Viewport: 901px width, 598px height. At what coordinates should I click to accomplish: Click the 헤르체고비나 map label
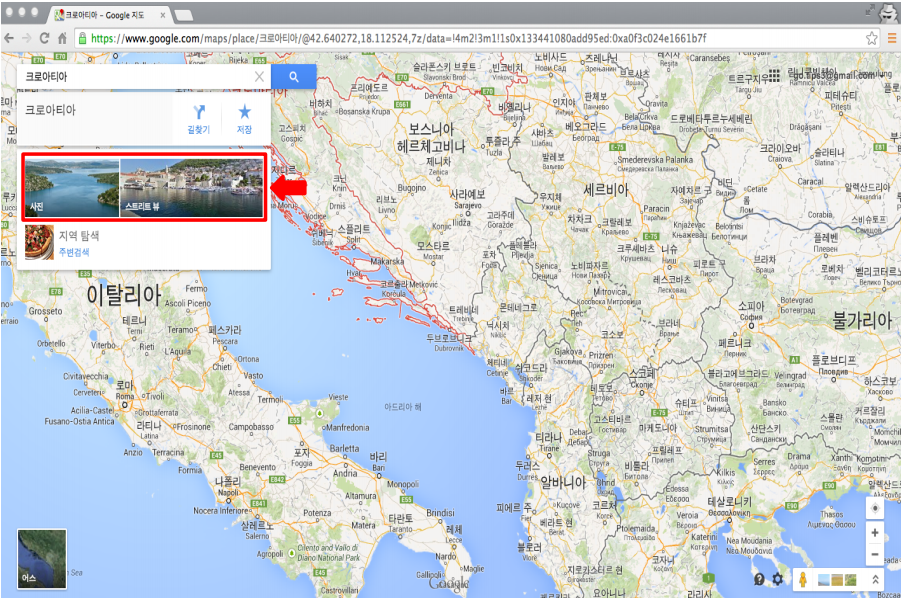(431, 146)
